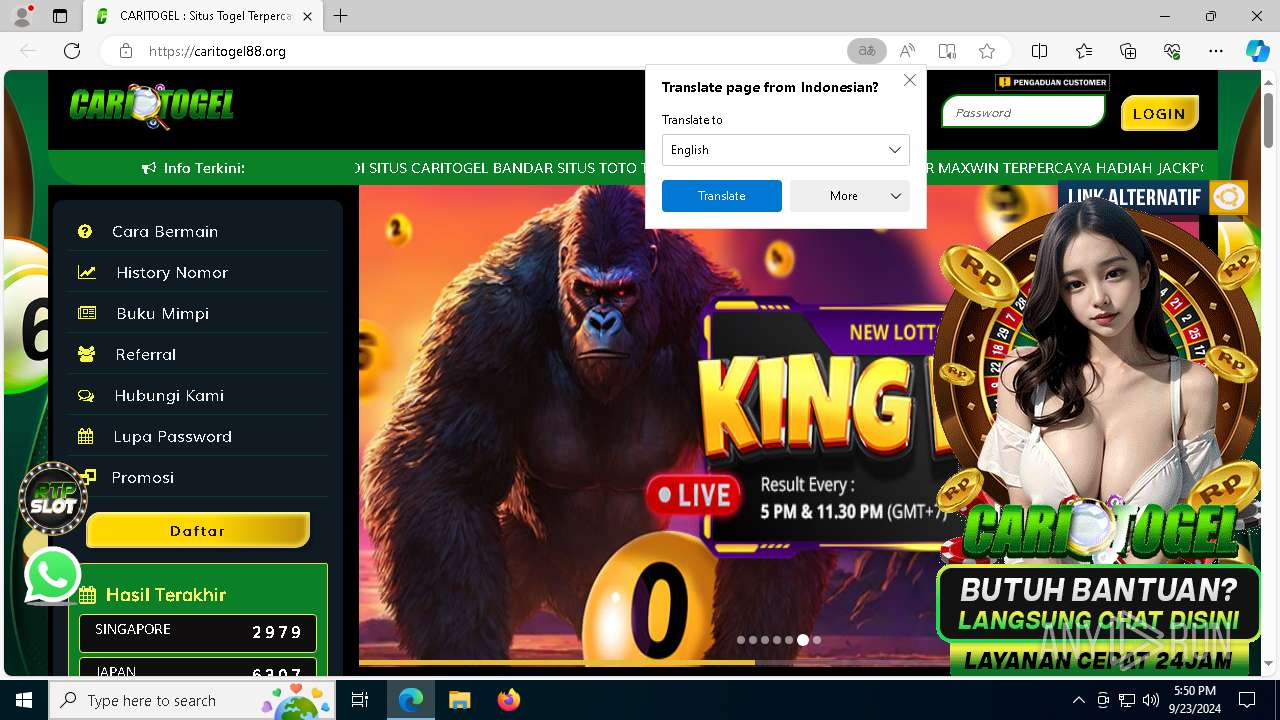Add this page to favorites star
The image size is (1280, 720).
point(987,51)
